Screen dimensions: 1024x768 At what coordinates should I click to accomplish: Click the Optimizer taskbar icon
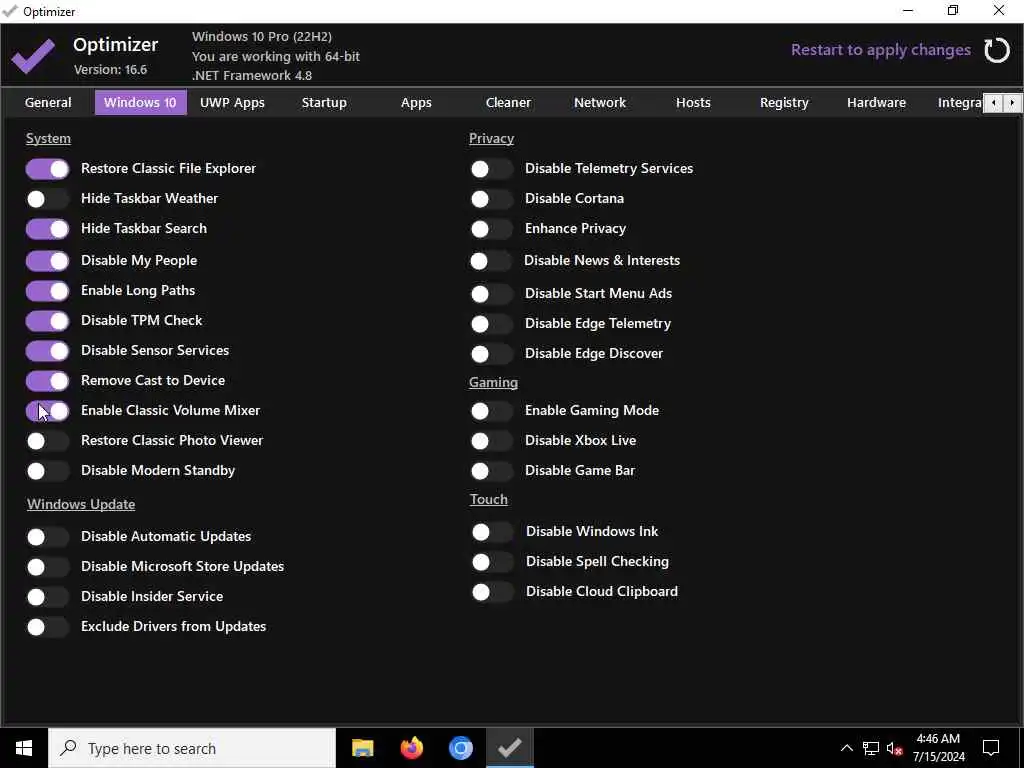coord(509,748)
